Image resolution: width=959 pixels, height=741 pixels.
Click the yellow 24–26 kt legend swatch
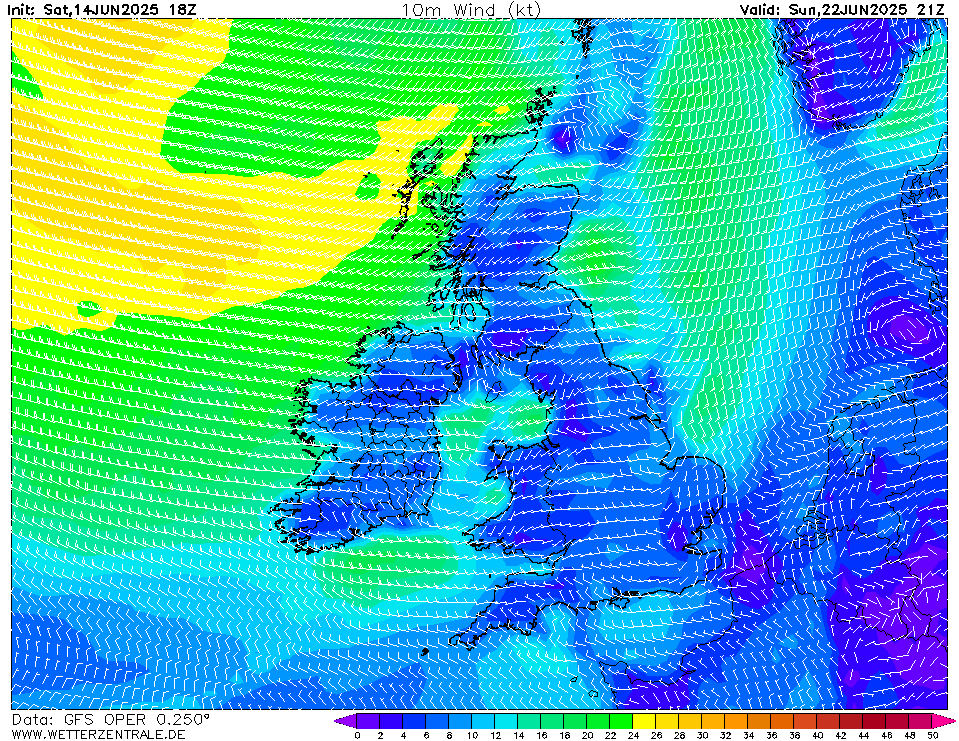coord(645,720)
